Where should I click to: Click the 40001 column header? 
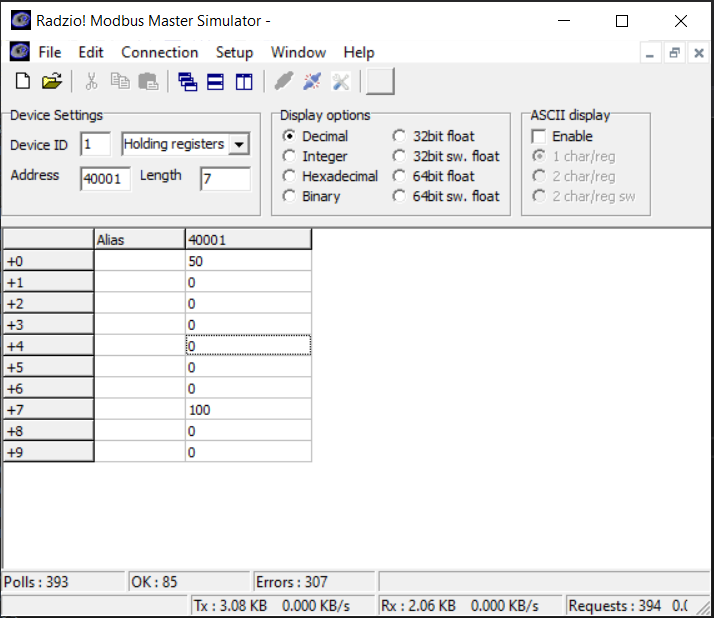point(248,240)
